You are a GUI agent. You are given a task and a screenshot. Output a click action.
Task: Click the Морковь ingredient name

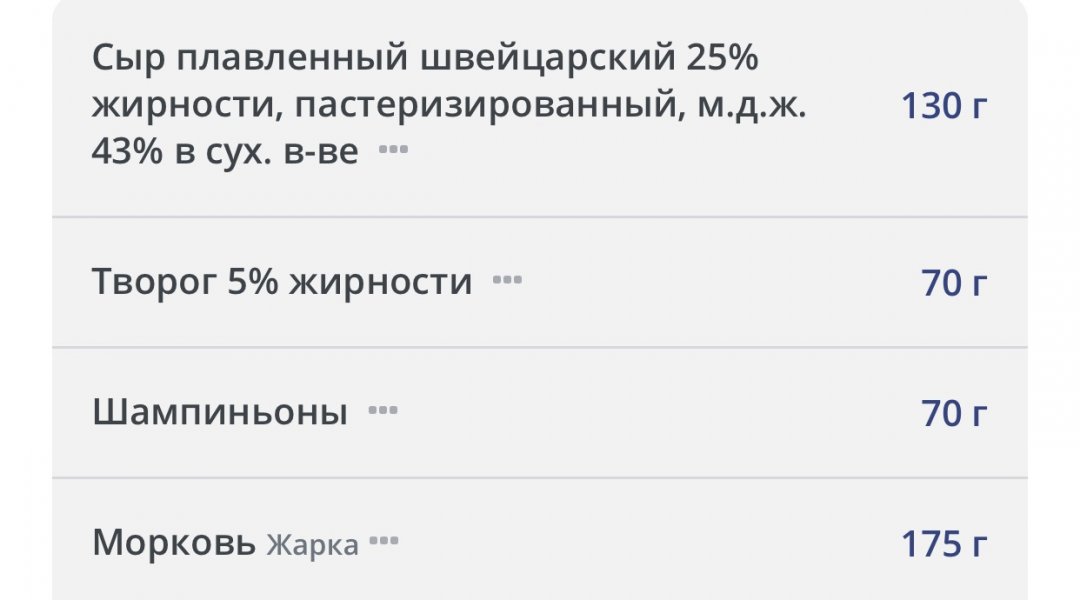[x=174, y=544]
